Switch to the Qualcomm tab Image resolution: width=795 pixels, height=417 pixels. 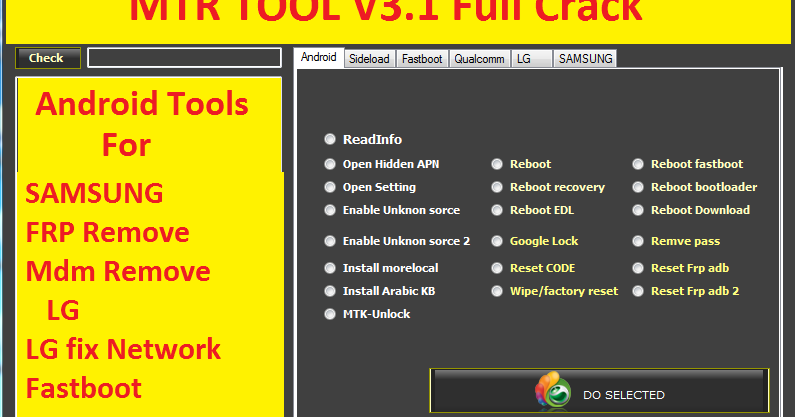[x=479, y=59]
